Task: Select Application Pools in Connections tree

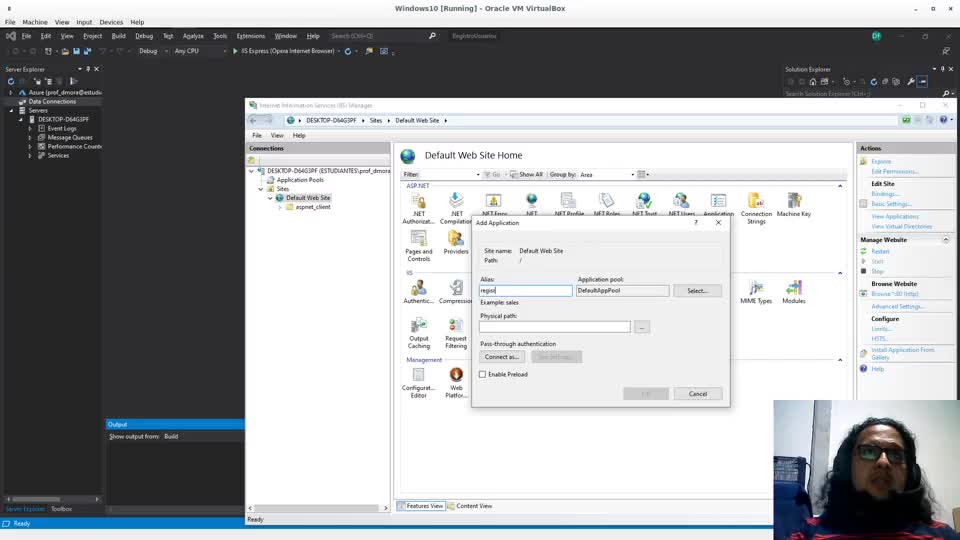Action: (x=299, y=180)
